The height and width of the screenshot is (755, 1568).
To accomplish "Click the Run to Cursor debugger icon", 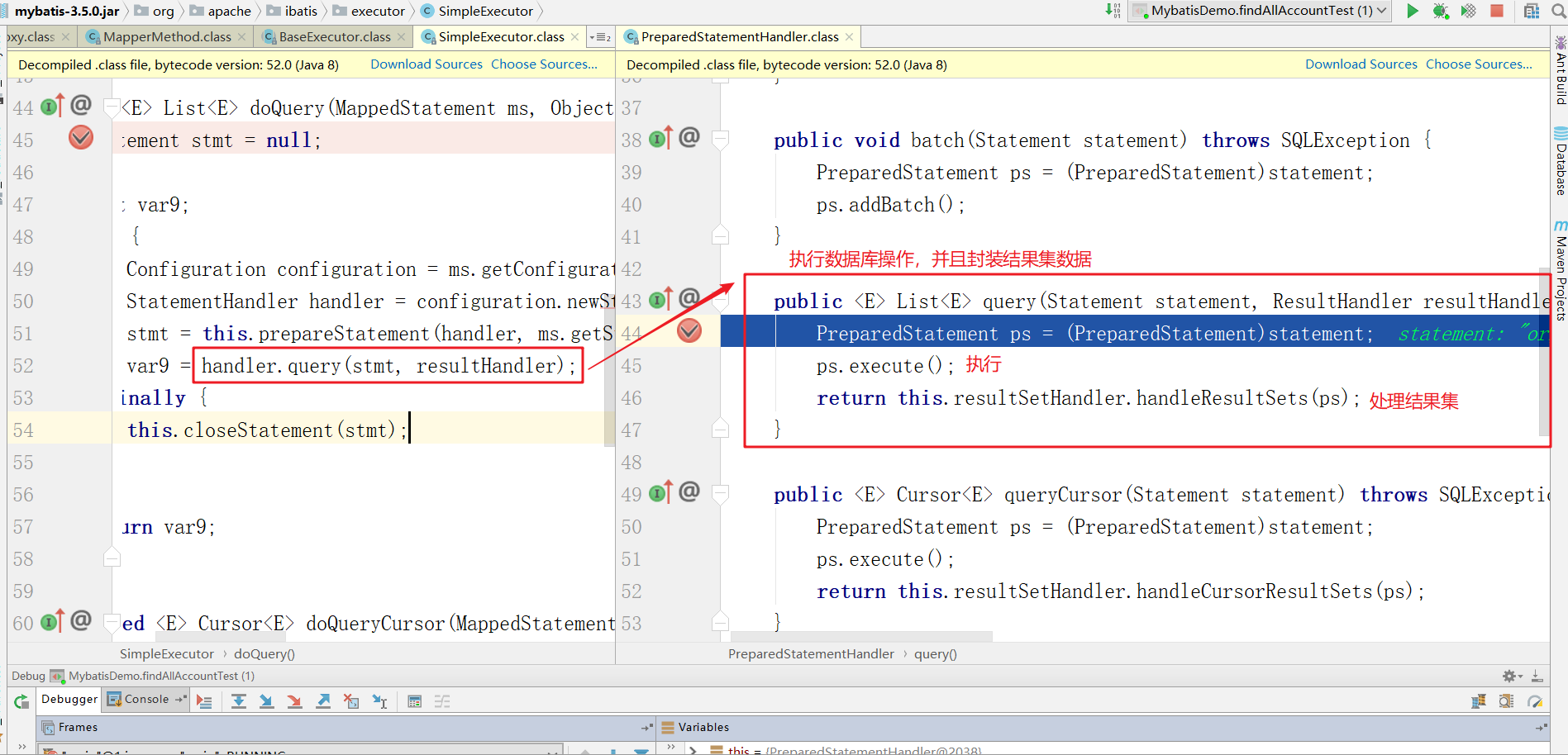I will click(379, 701).
